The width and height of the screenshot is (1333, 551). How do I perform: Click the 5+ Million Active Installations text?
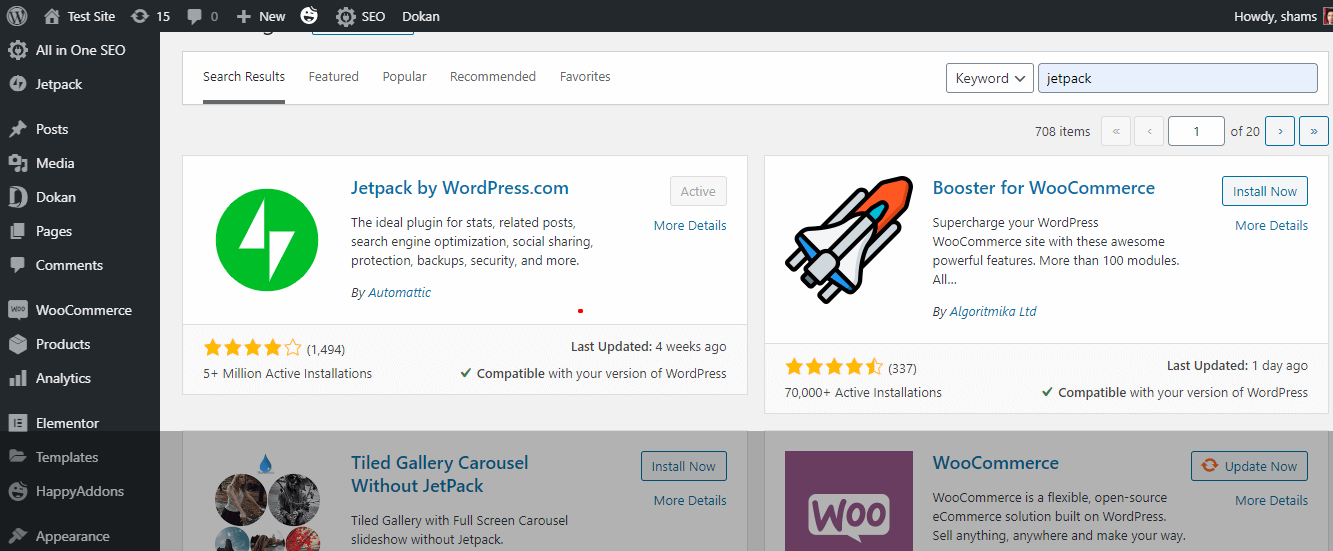point(288,374)
